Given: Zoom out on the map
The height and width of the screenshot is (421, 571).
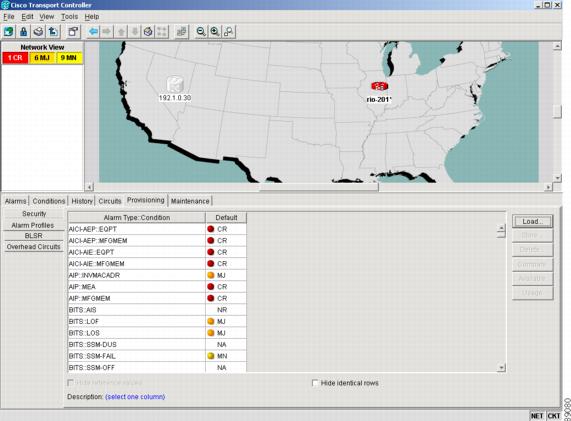Looking at the screenshot, I should (x=201, y=32).
